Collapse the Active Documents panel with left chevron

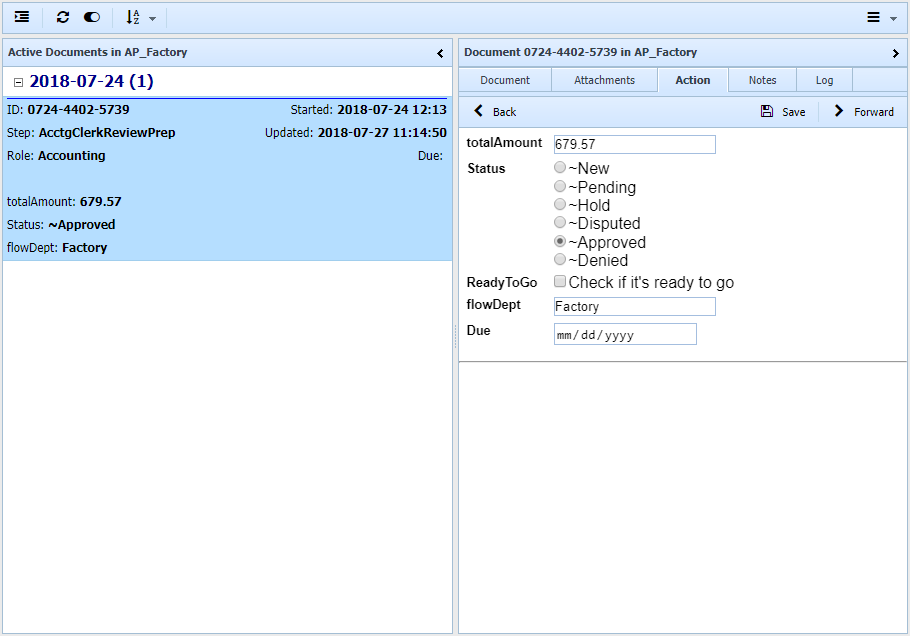click(440, 53)
